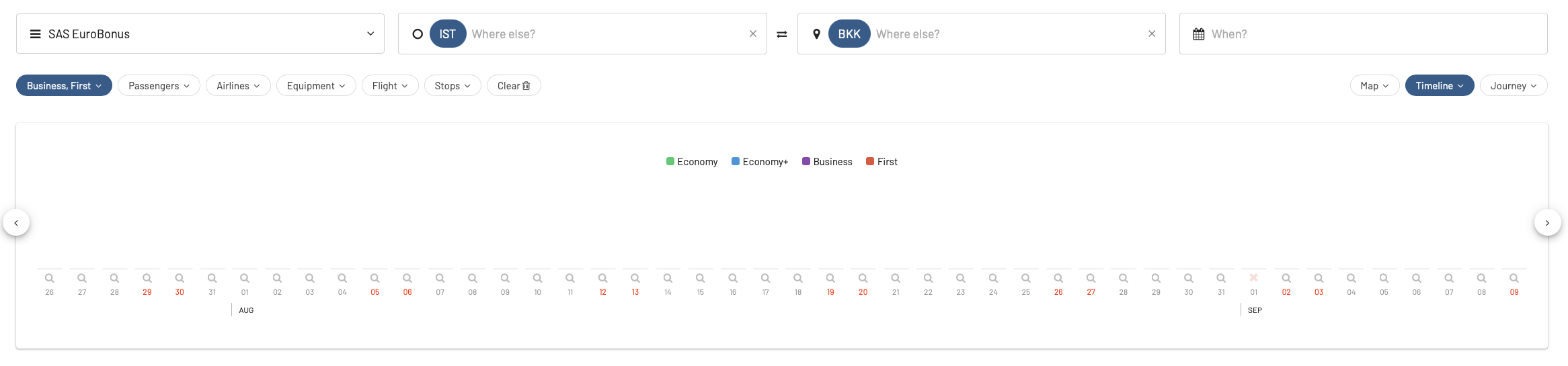The width and height of the screenshot is (1568, 366).
Task: Switch to the Journey view
Action: tap(1513, 86)
